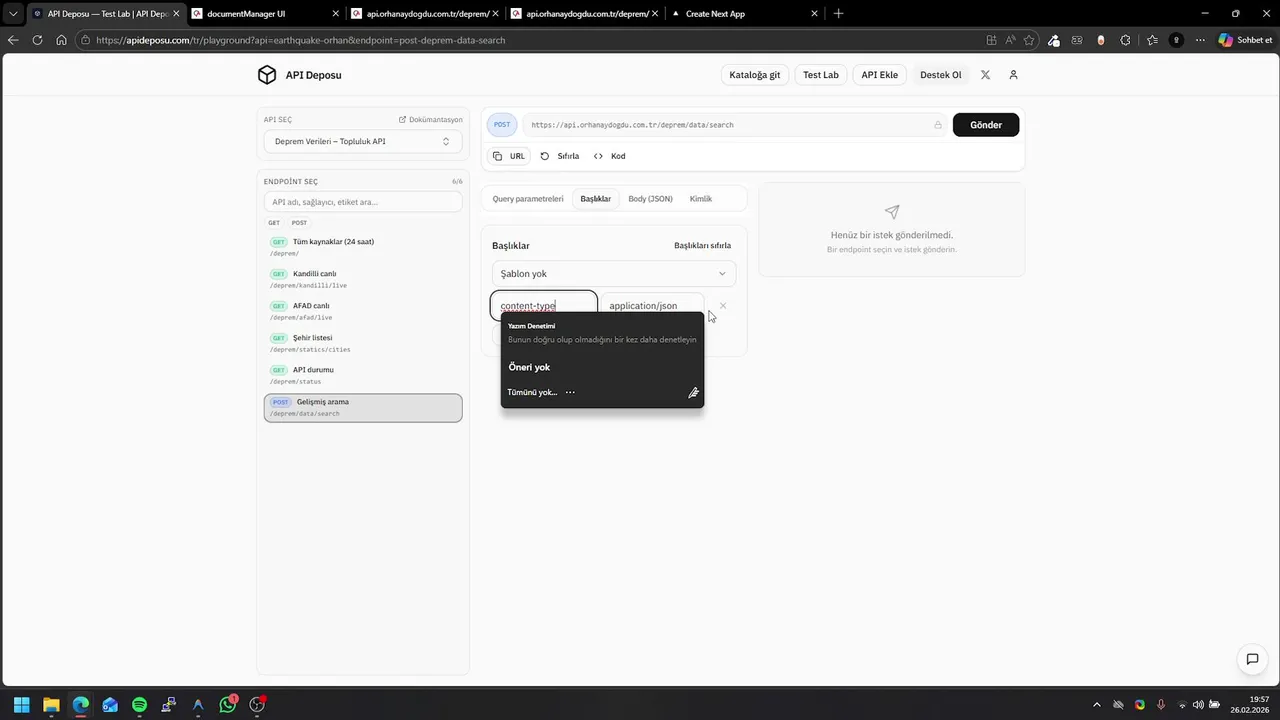Open browser extensions puzzle icon

click(1125, 40)
